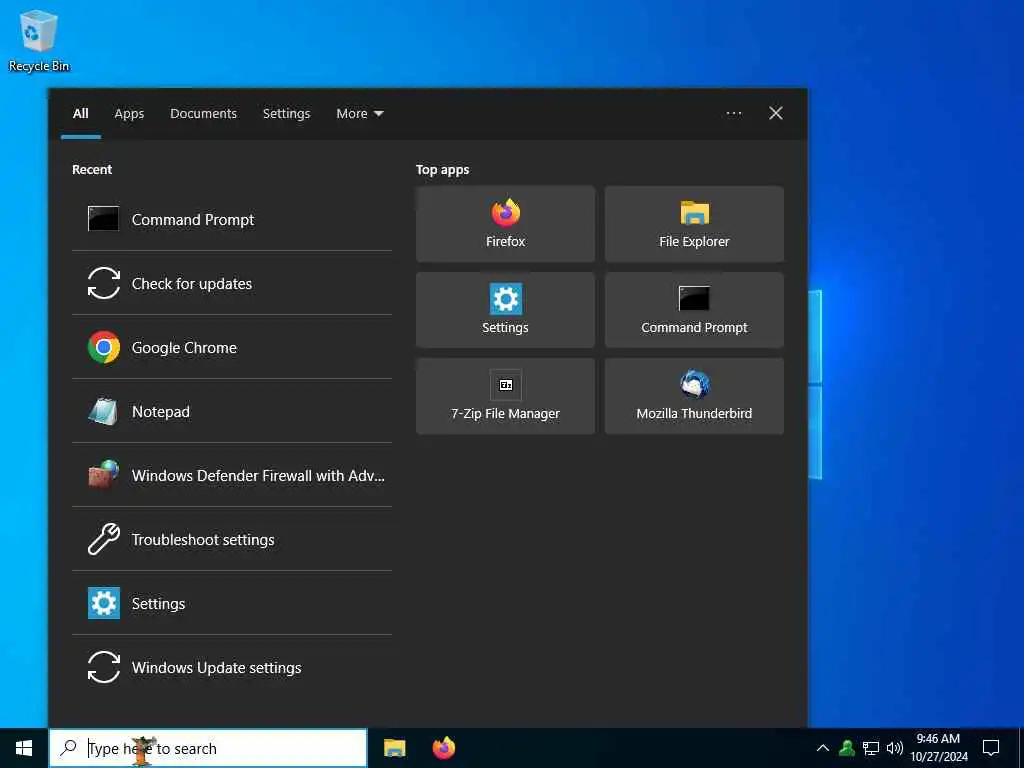The height and width of the screenshot is (768, 1024).
Task: Open Notepad using its notepad icon
Action: tap(103, 411)
